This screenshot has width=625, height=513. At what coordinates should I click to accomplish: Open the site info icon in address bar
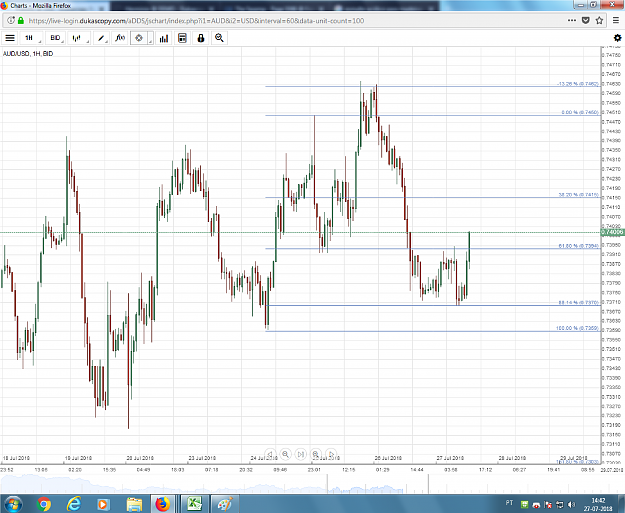[x=11, y=20]
